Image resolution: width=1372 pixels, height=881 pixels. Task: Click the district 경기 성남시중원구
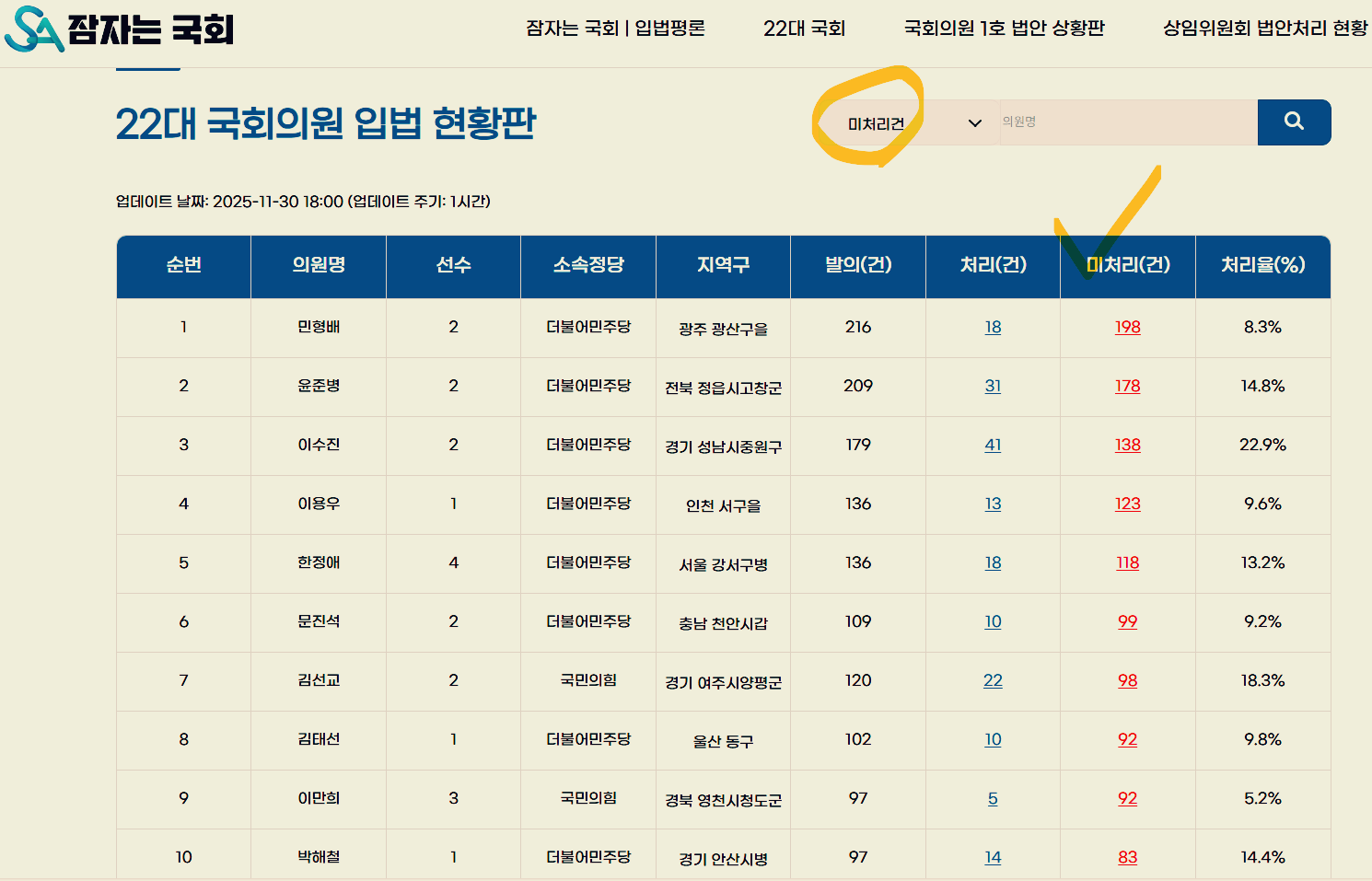pos(723,446)
